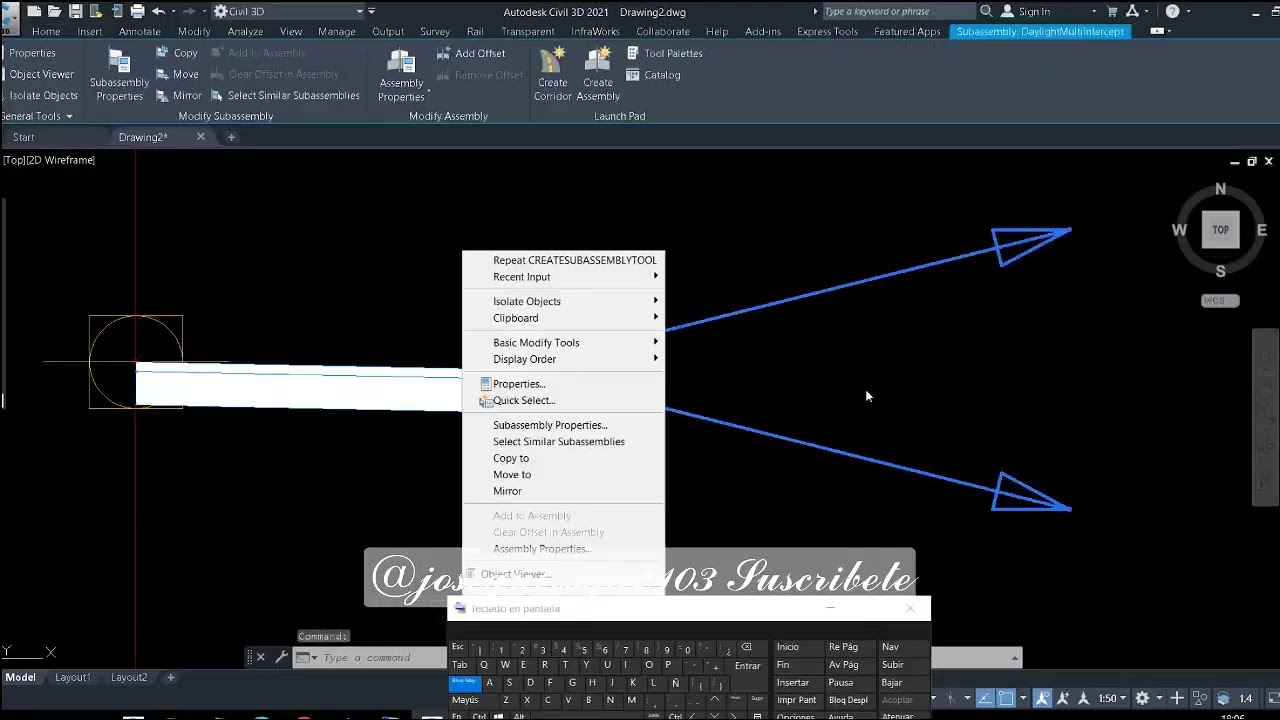Switch to the Layout1 tab

[73, 677]
